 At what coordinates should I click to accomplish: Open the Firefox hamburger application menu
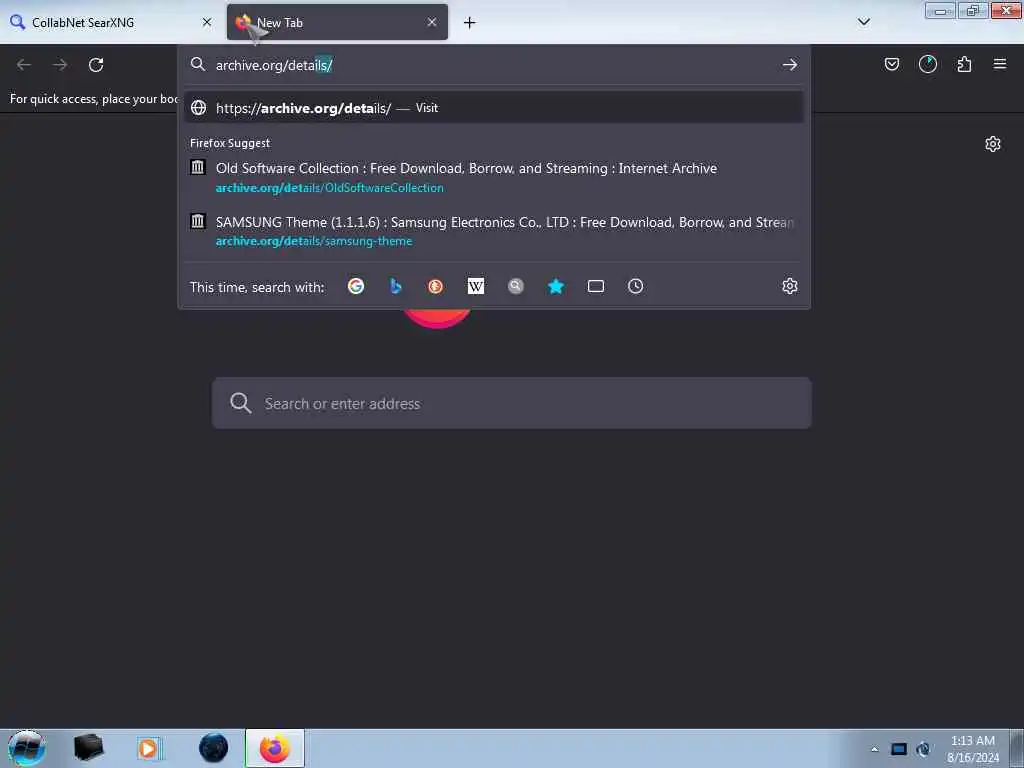click(x=1000, y=64)
